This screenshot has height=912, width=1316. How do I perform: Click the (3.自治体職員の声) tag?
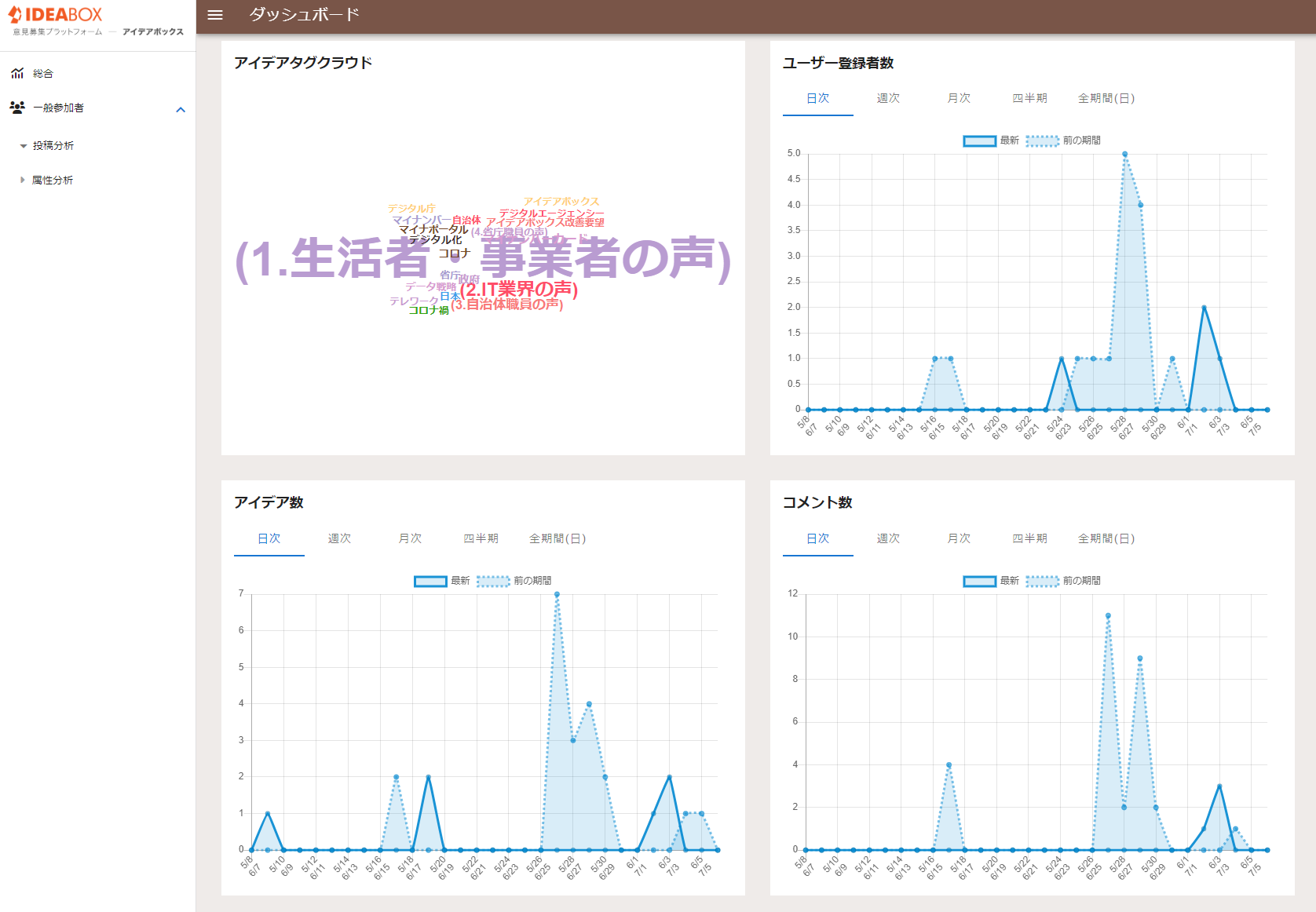point(507,305)
